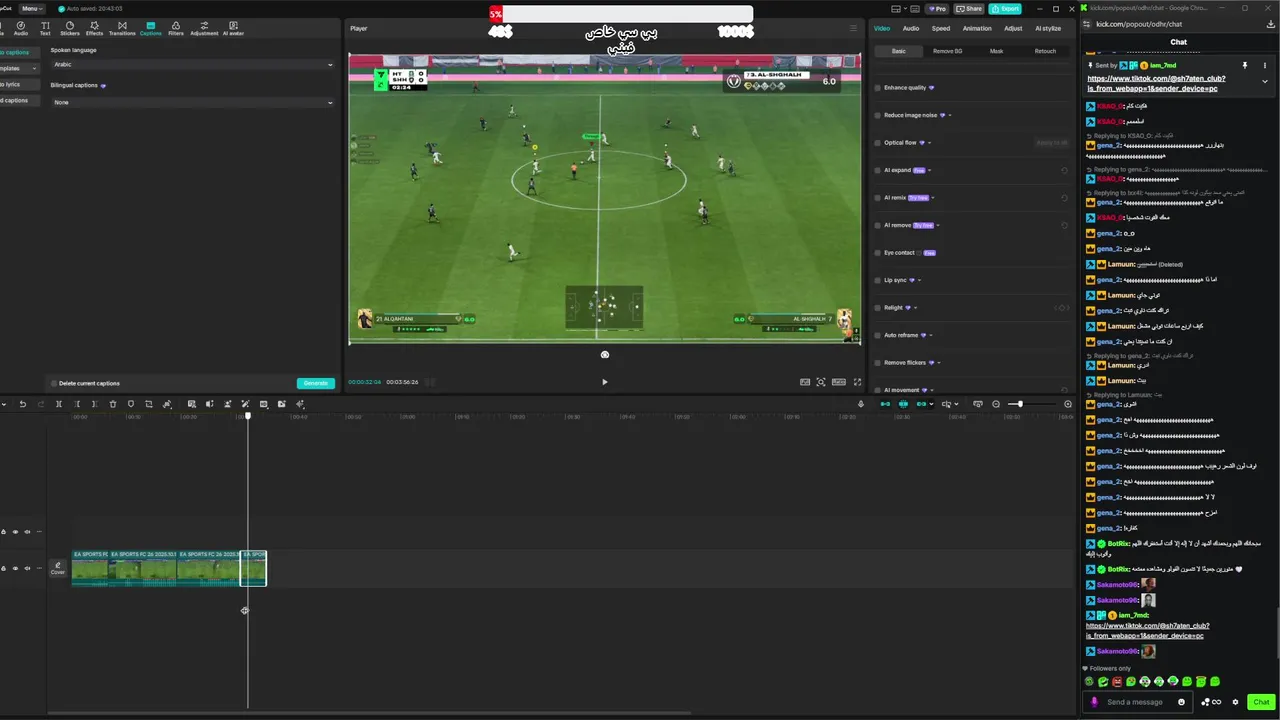This screenshot has height=720, width=1280.
Task: Switch to the Audio properties tab
Action: 911,28
